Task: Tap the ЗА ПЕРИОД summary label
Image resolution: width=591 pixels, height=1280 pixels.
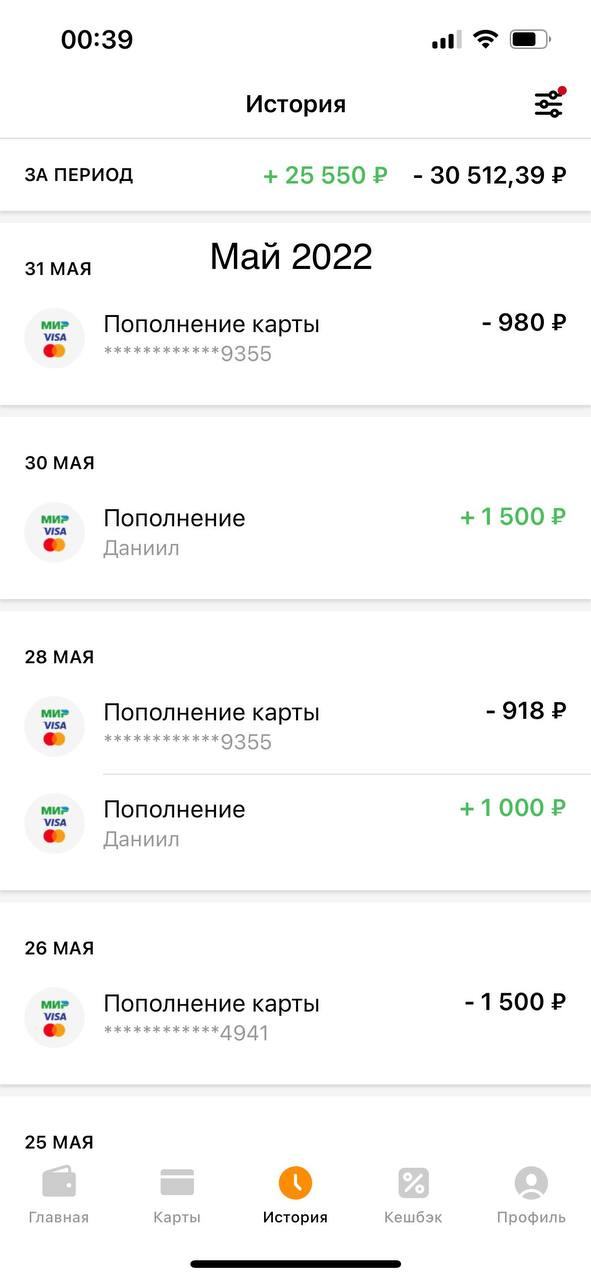Action: tap(79, 175)
